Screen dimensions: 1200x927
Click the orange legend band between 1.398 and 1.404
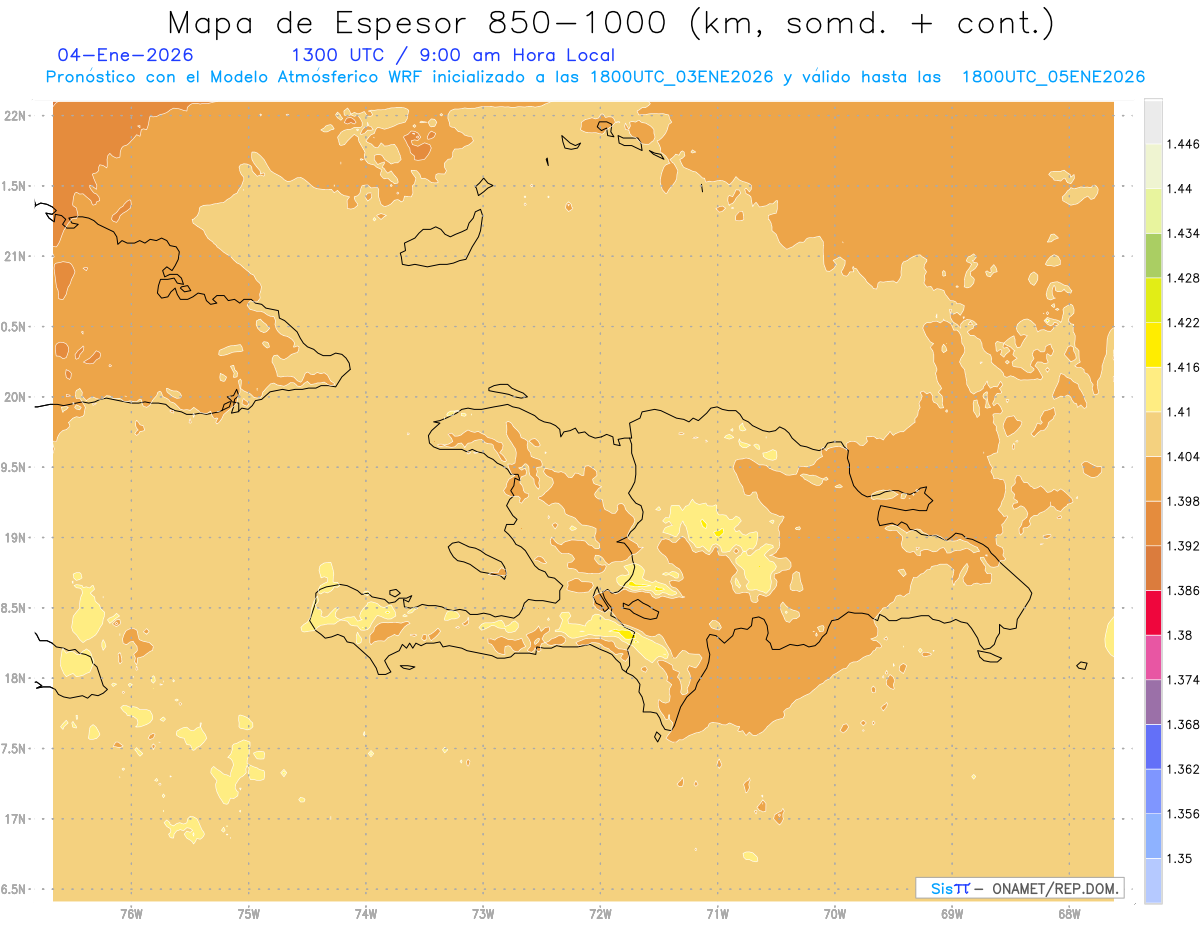(x=1153, y=478)
